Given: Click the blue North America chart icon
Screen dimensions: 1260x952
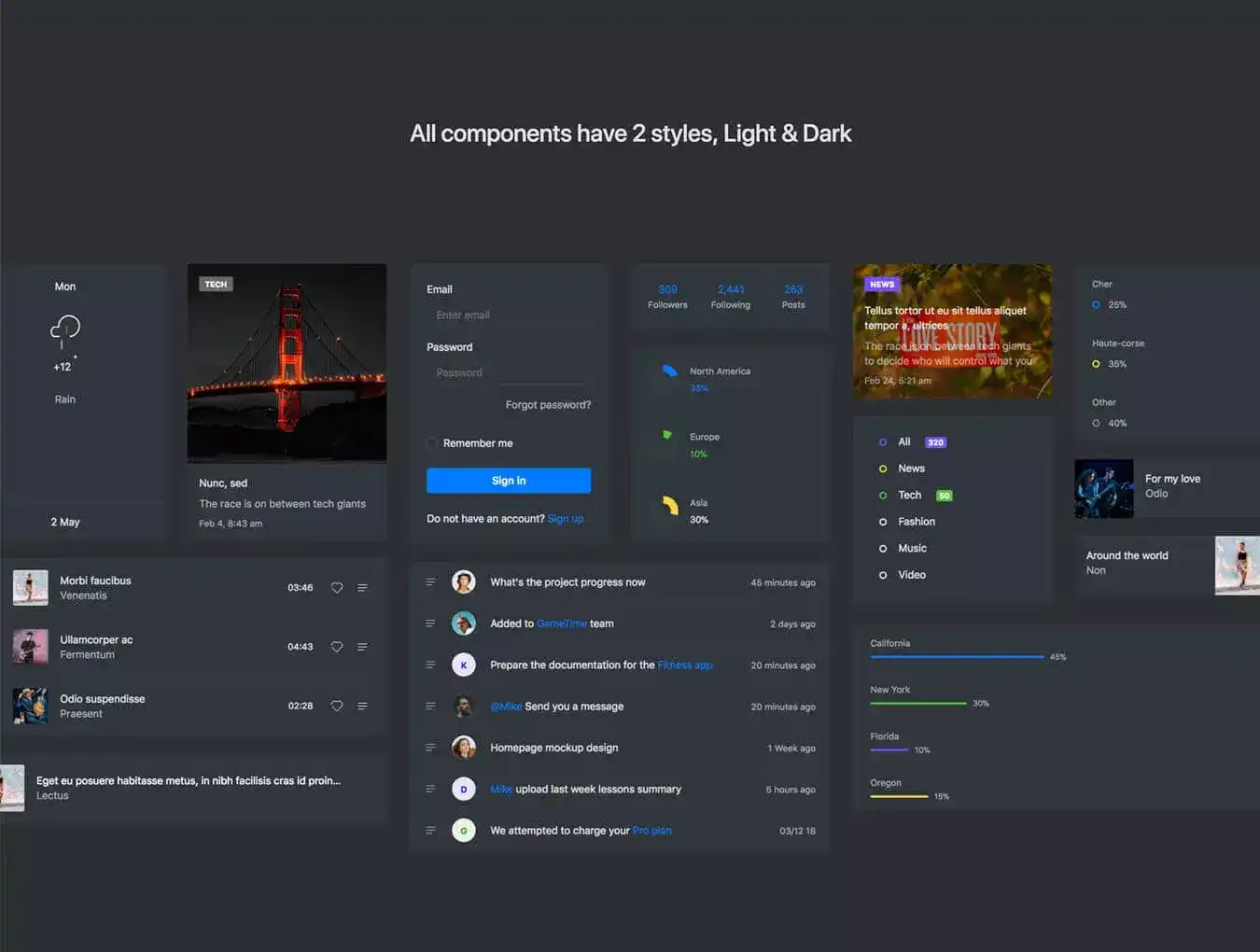Looking at the screenshot, I should [x=669, y=371].
